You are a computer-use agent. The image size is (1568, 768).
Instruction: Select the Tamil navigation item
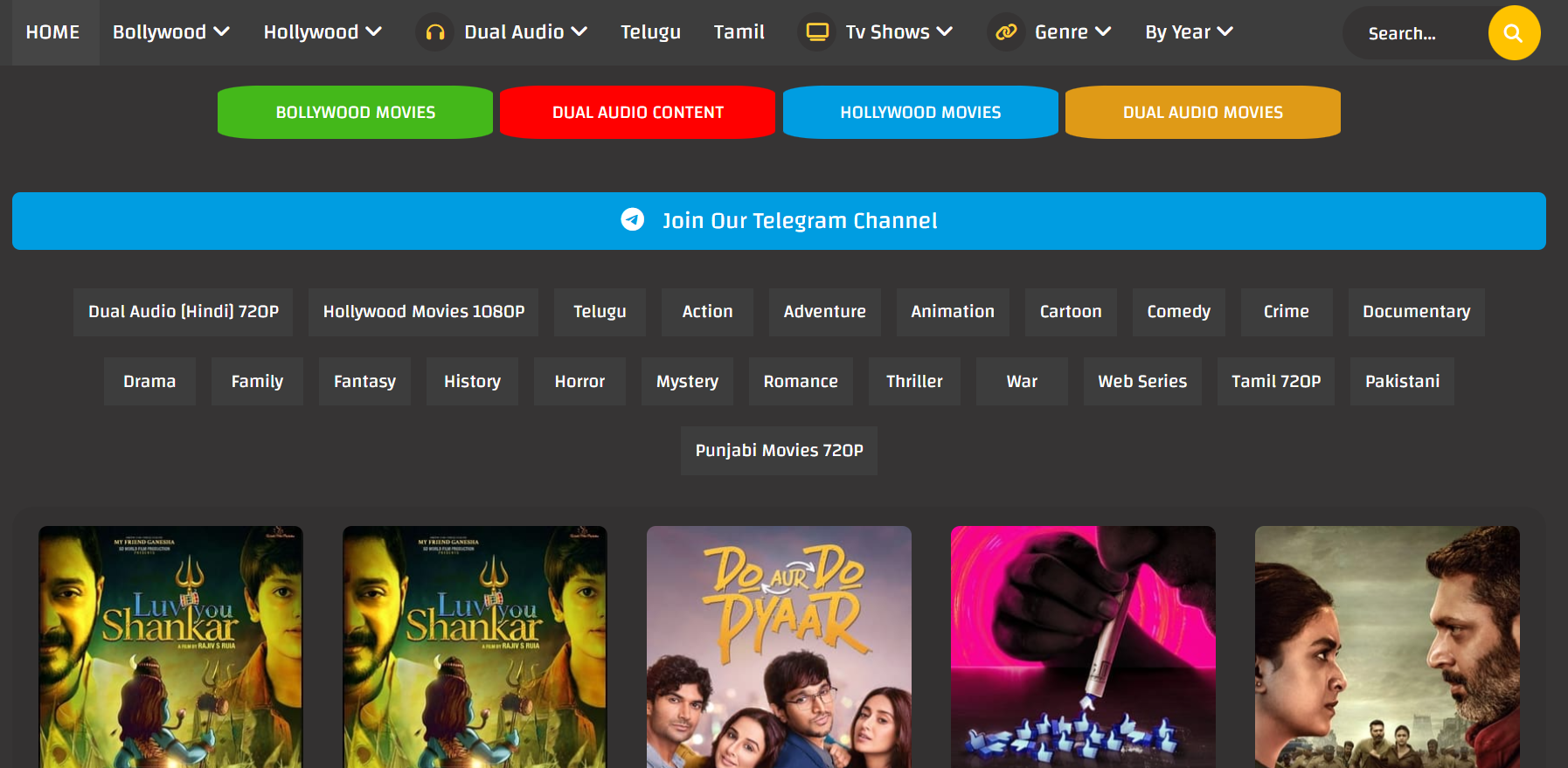(x=739, y=32)
